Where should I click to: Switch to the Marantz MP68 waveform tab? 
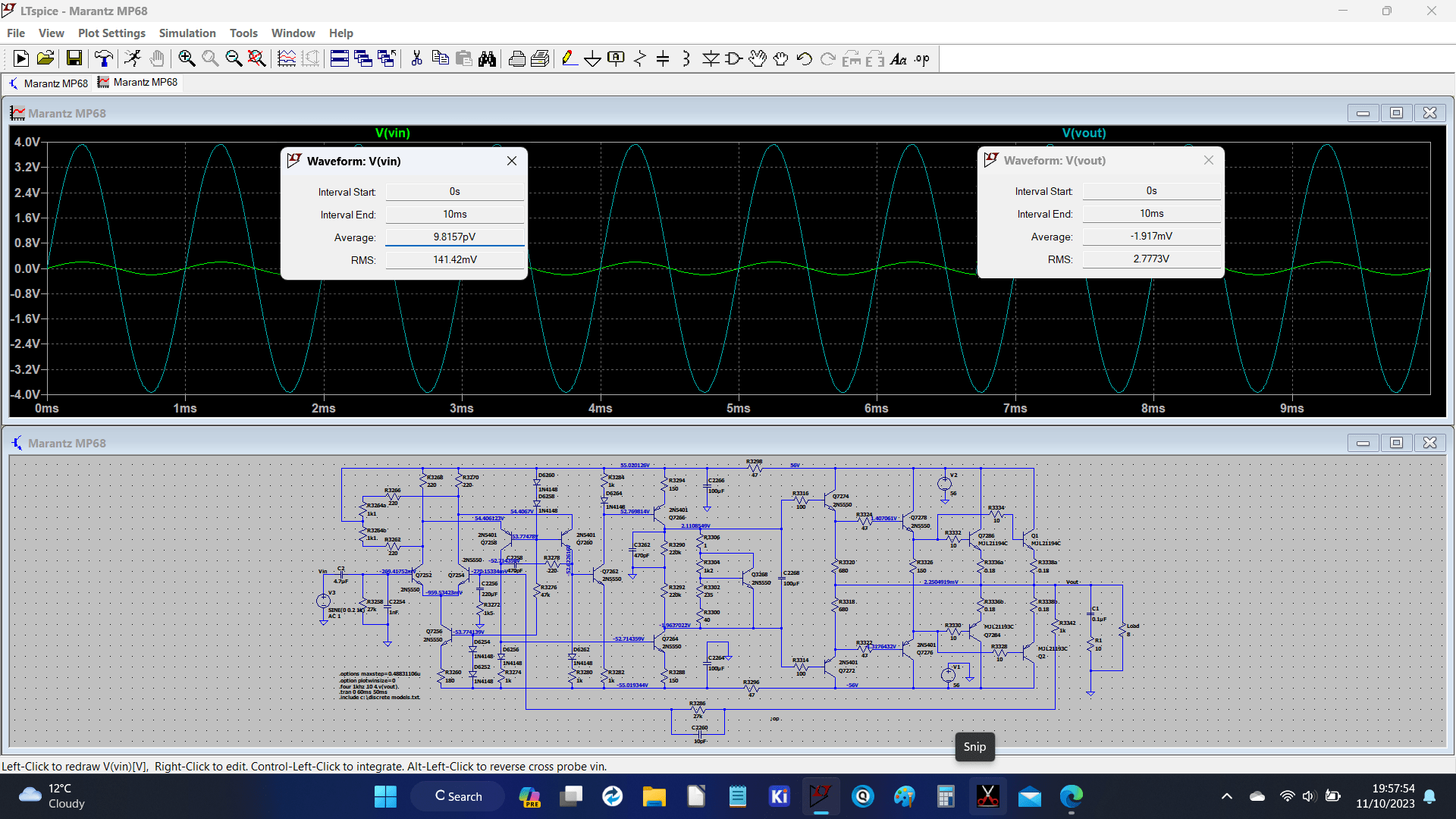[138, 83]
